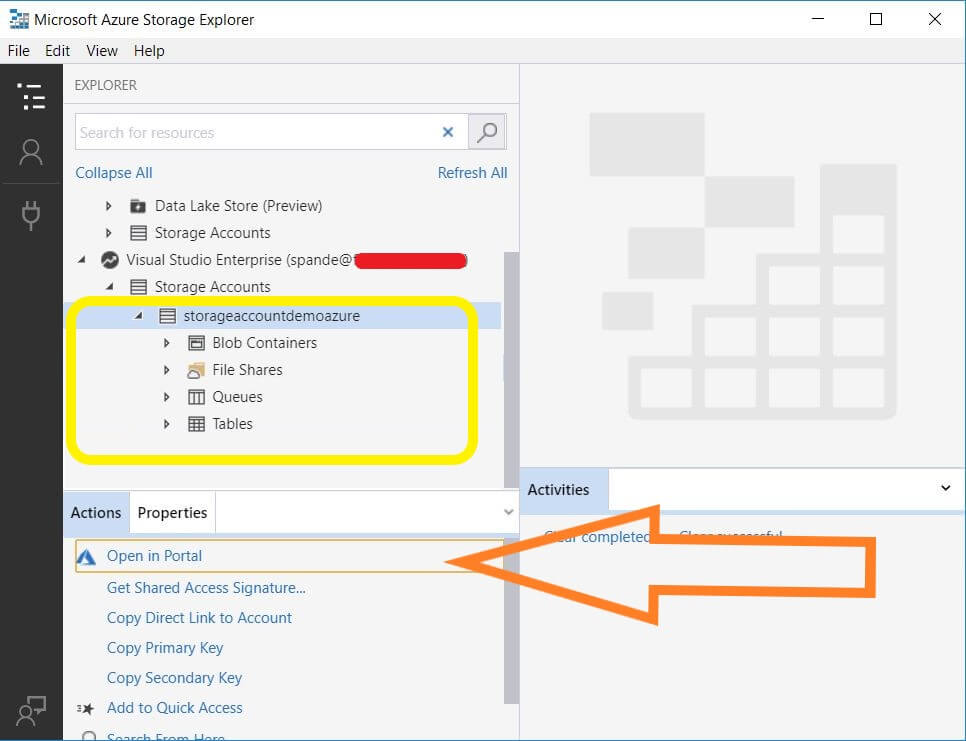Image resolution: width=966 pixels, height=741 pixels.
Task: Open the View menu
Action: click(x=102, y=51)
